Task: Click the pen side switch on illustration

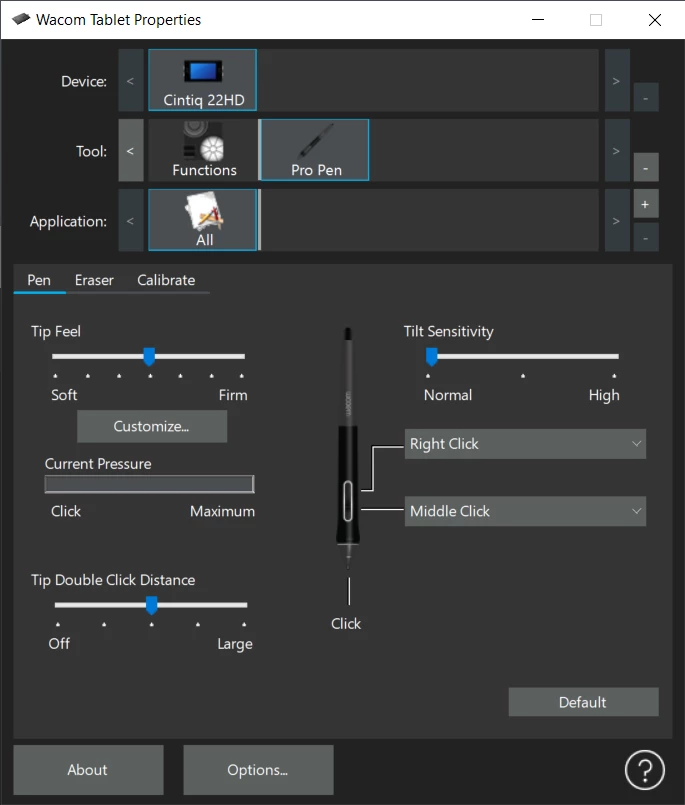Action: click(x=348, y=501)
